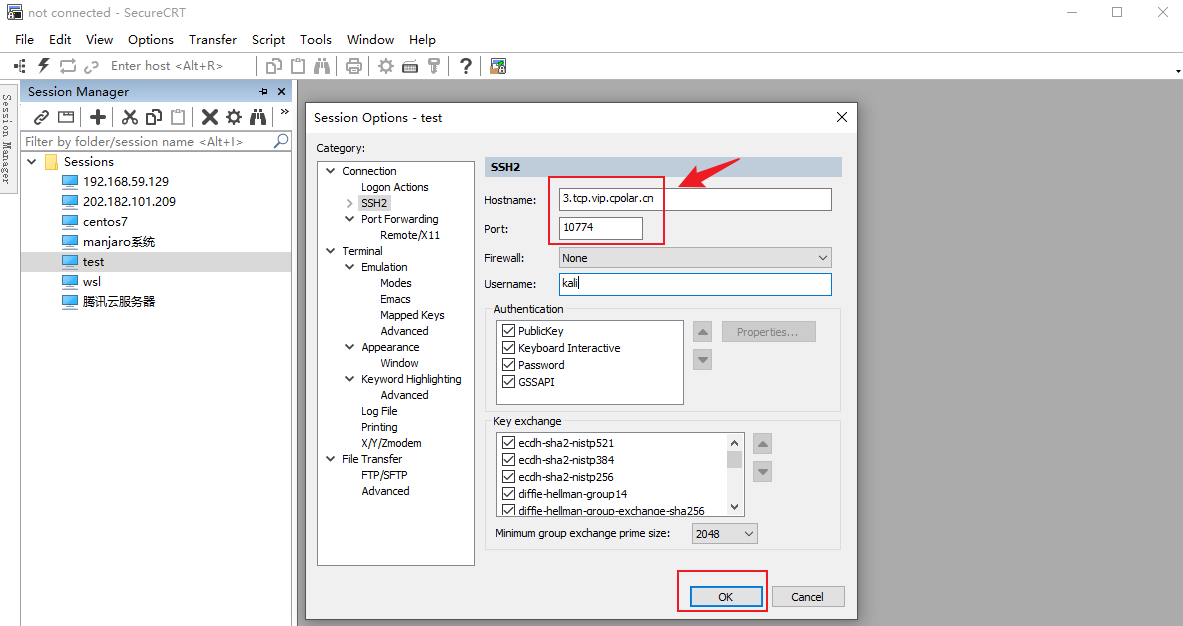Toggle the Password authentication checkbox
1183x626 pixels.
click(x=509, y=365)
